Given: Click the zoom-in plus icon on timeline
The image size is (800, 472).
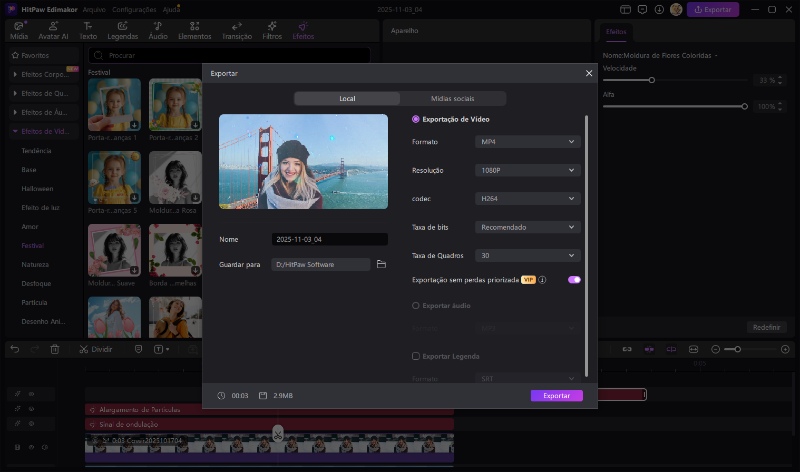Looking at the screenshot, I should [x=785, y=349].
